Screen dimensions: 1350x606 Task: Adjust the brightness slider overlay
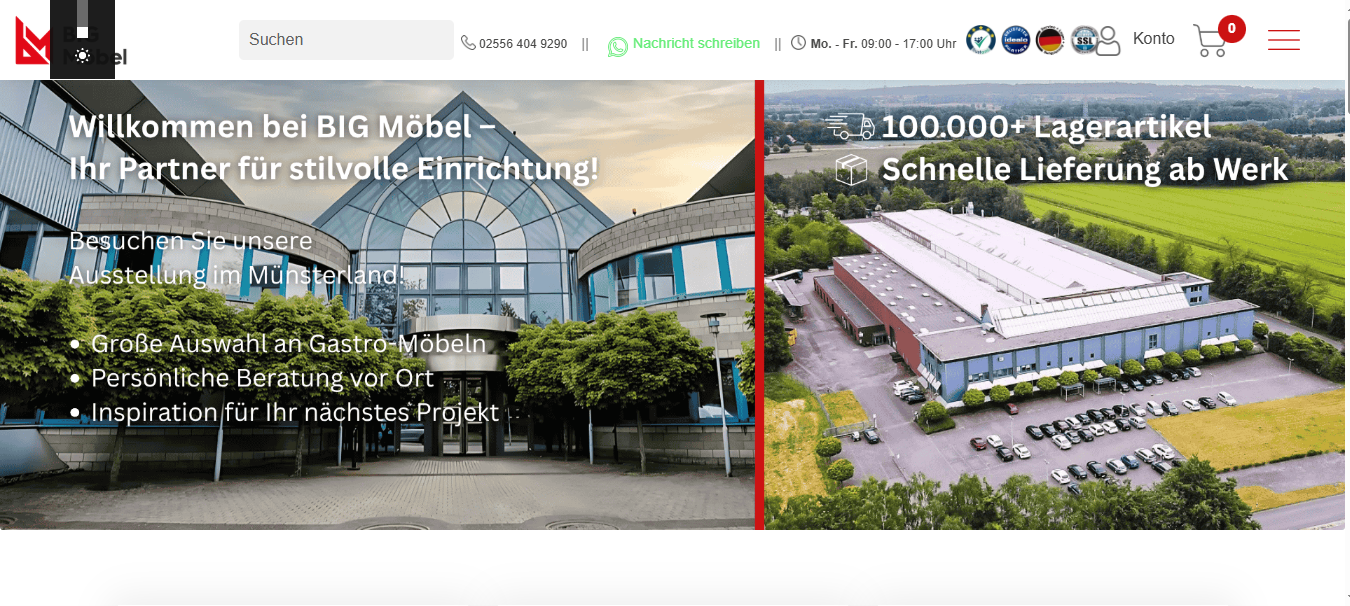[82, 20]
